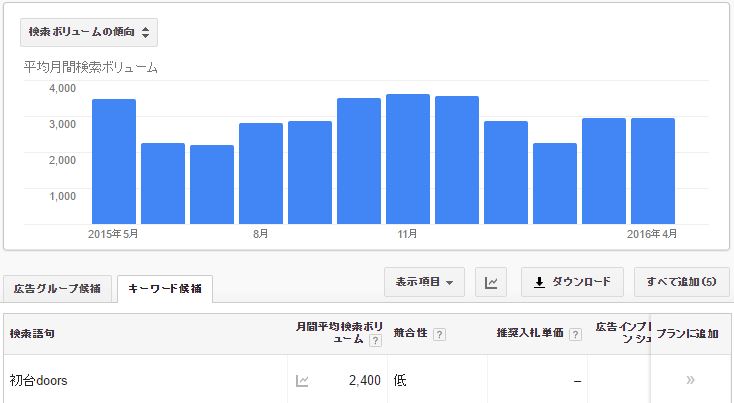Click the 2015年 5月 bar in chart
734x403 pixels.
tap(114, 161)
